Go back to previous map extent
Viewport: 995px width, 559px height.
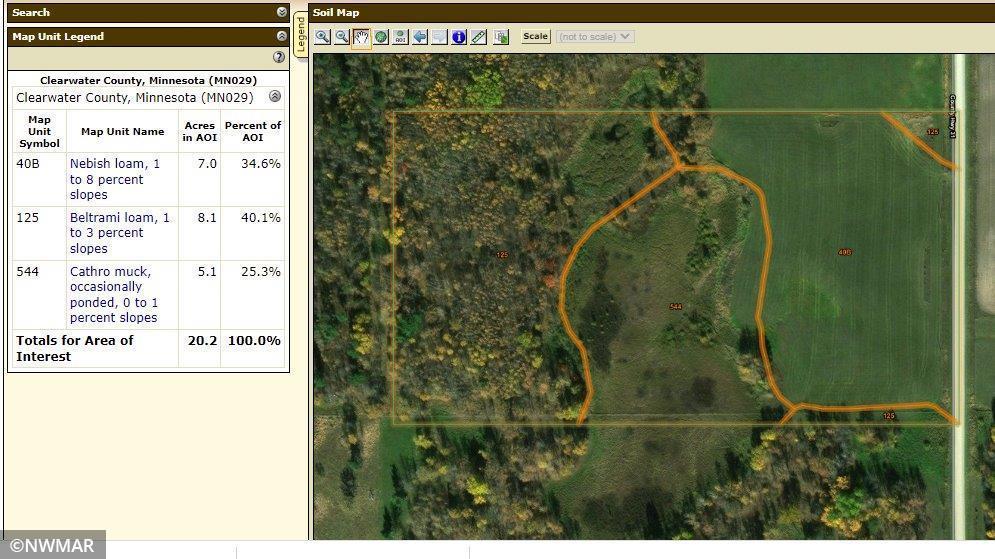(x=420, y=37)
